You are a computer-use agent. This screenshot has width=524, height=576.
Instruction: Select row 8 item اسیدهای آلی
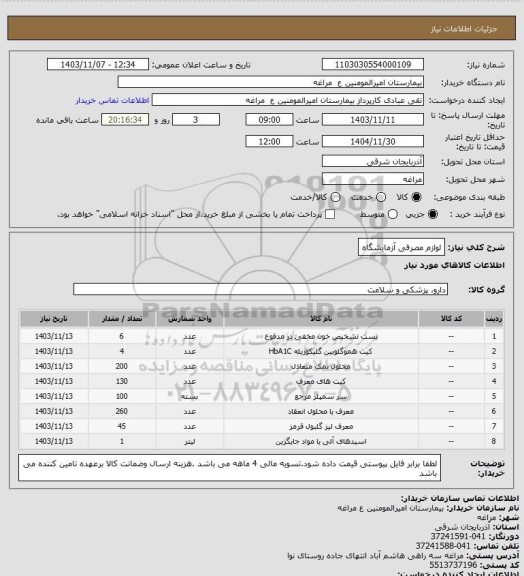(x=321, y=442)
